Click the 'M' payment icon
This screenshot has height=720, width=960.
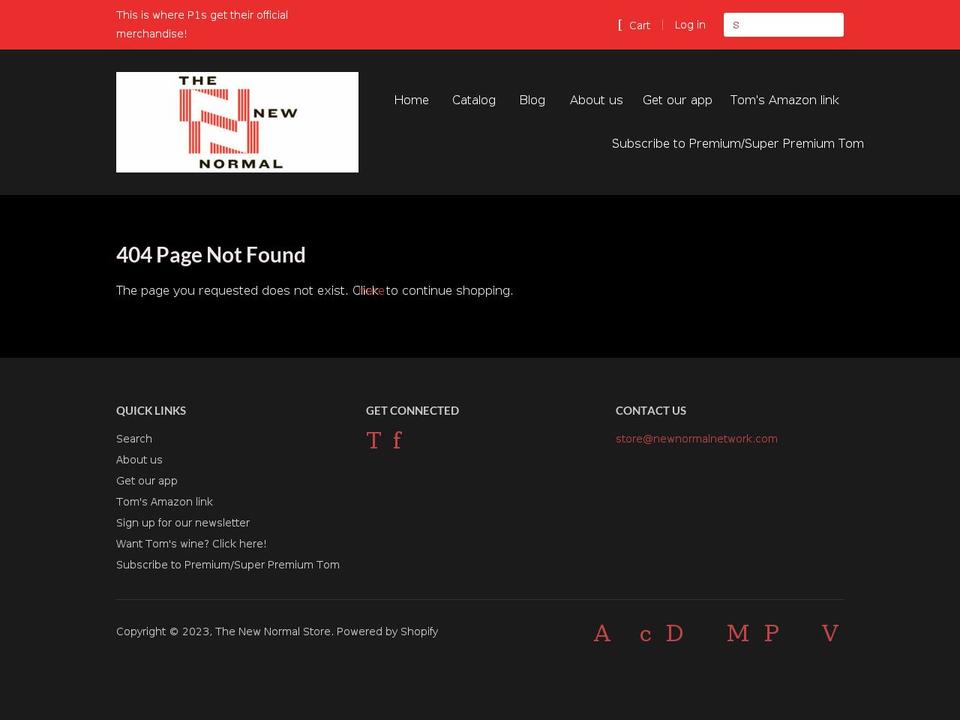[738, 634]
